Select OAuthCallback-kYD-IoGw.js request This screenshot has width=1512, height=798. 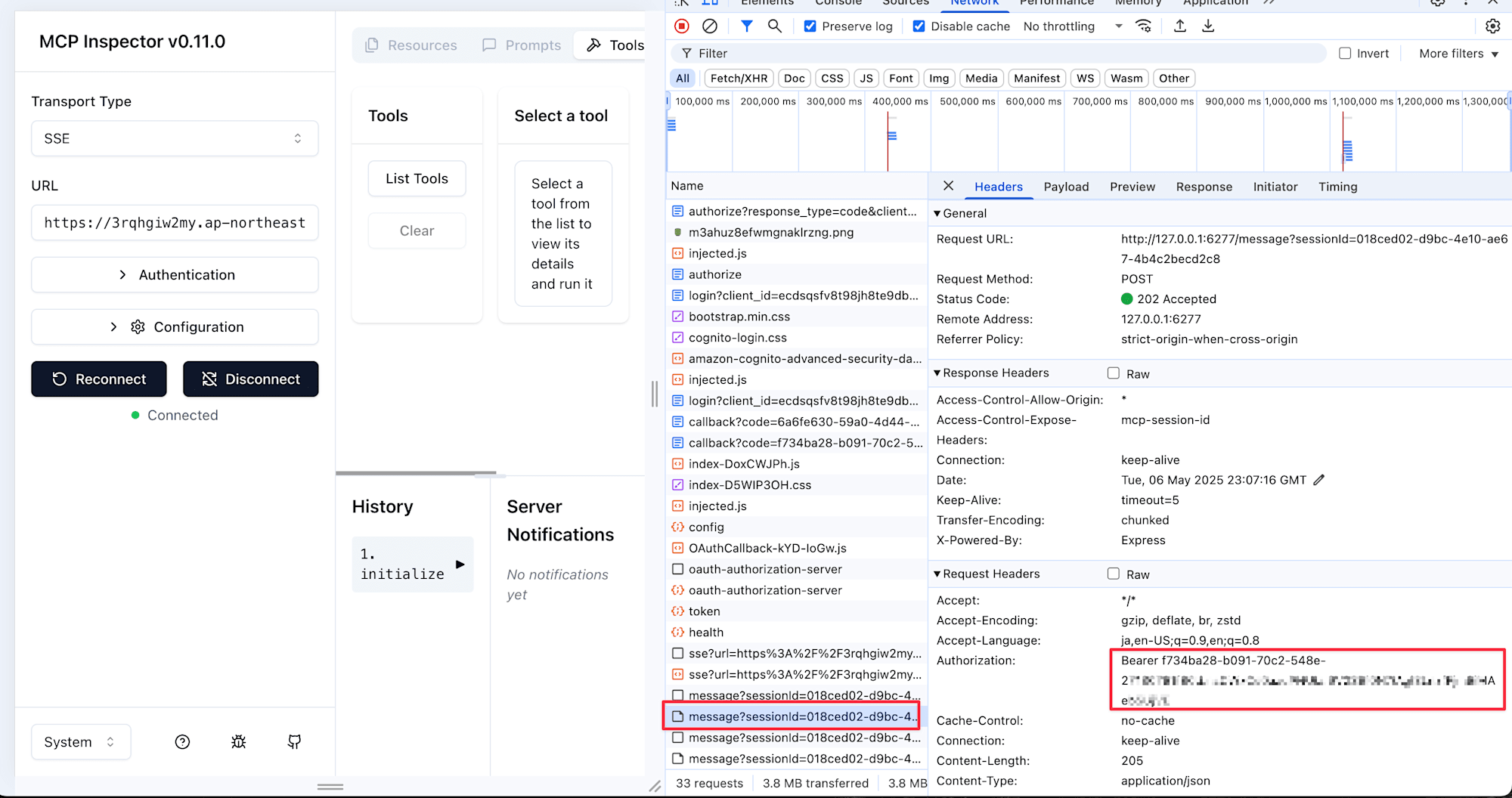pos(796,549)
